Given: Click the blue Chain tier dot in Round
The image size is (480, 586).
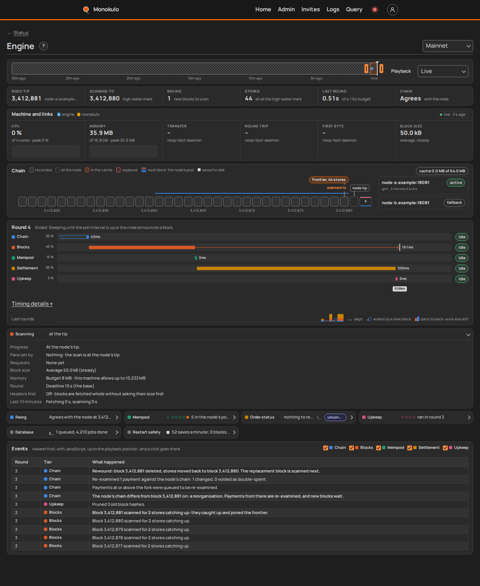Looking at the screenshot, I should [13, 237].
